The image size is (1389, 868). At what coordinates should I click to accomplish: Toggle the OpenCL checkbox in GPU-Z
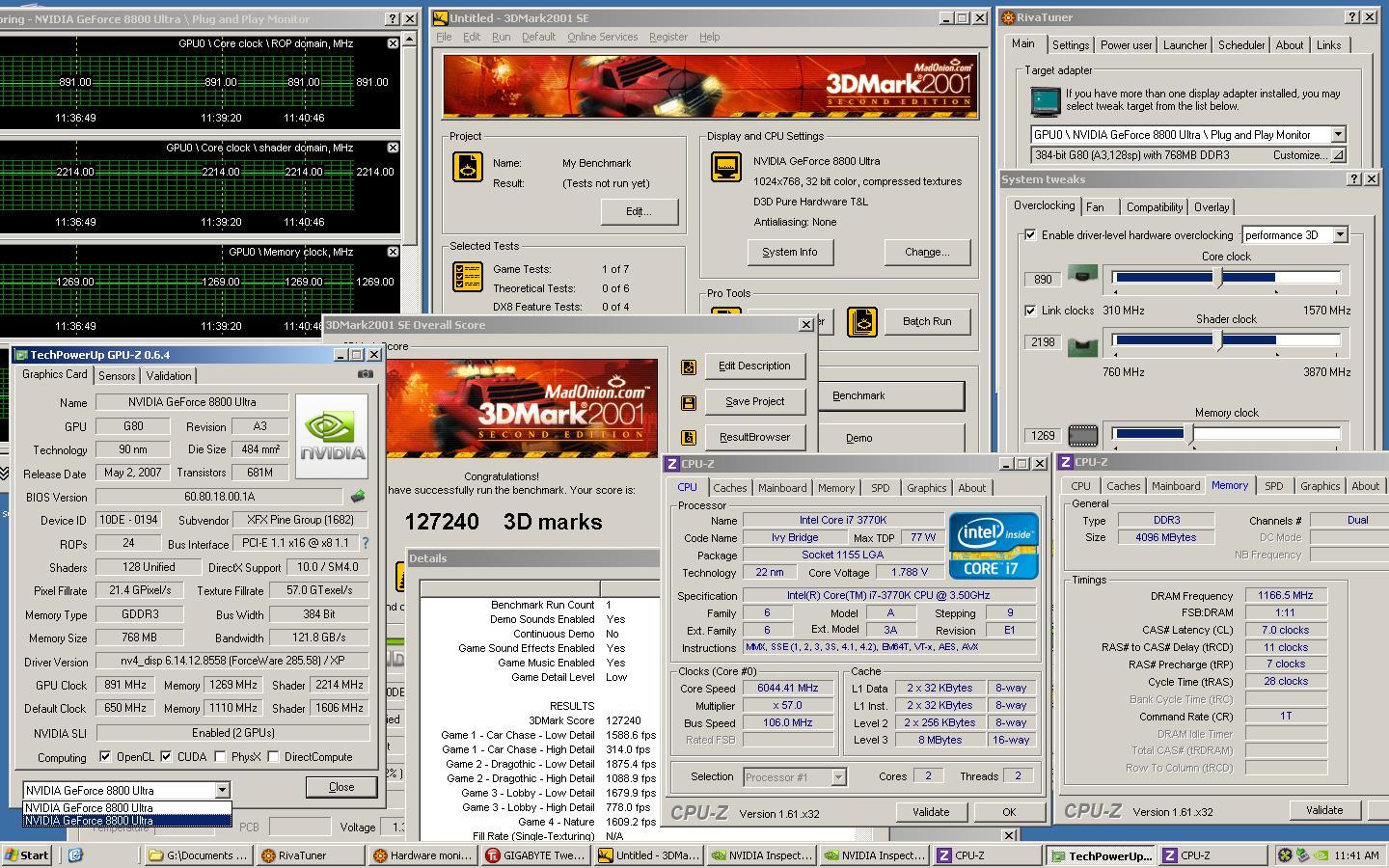click(105, 757)
